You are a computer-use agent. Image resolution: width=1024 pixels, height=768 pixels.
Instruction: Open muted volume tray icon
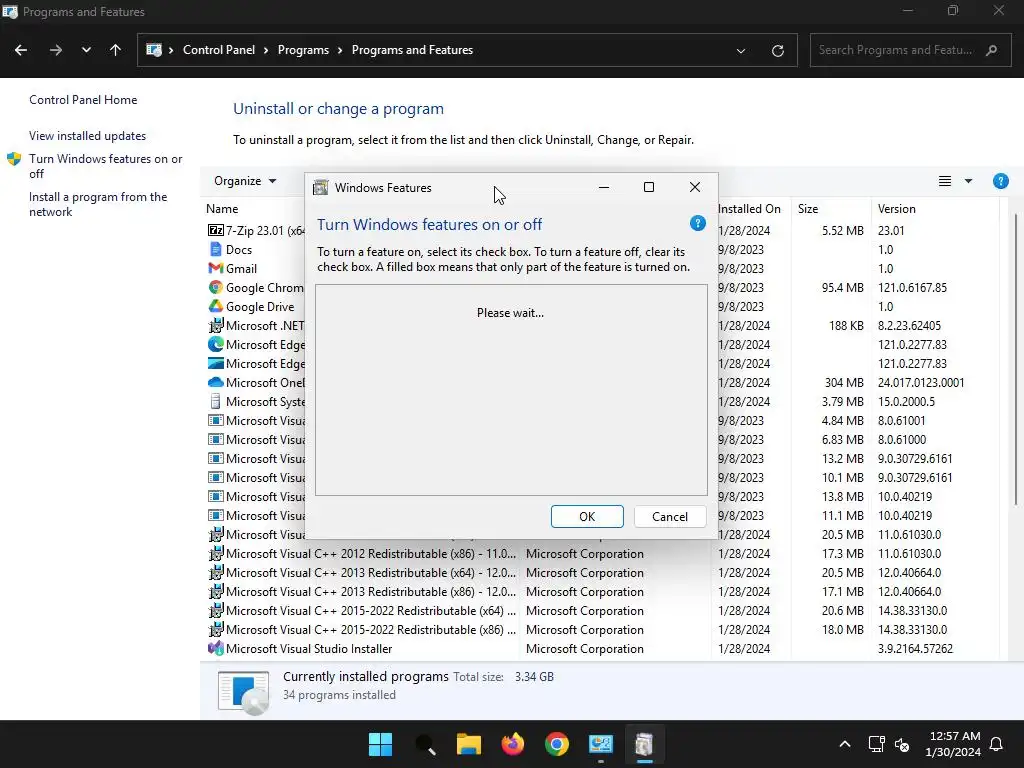(x=902, y=744)
